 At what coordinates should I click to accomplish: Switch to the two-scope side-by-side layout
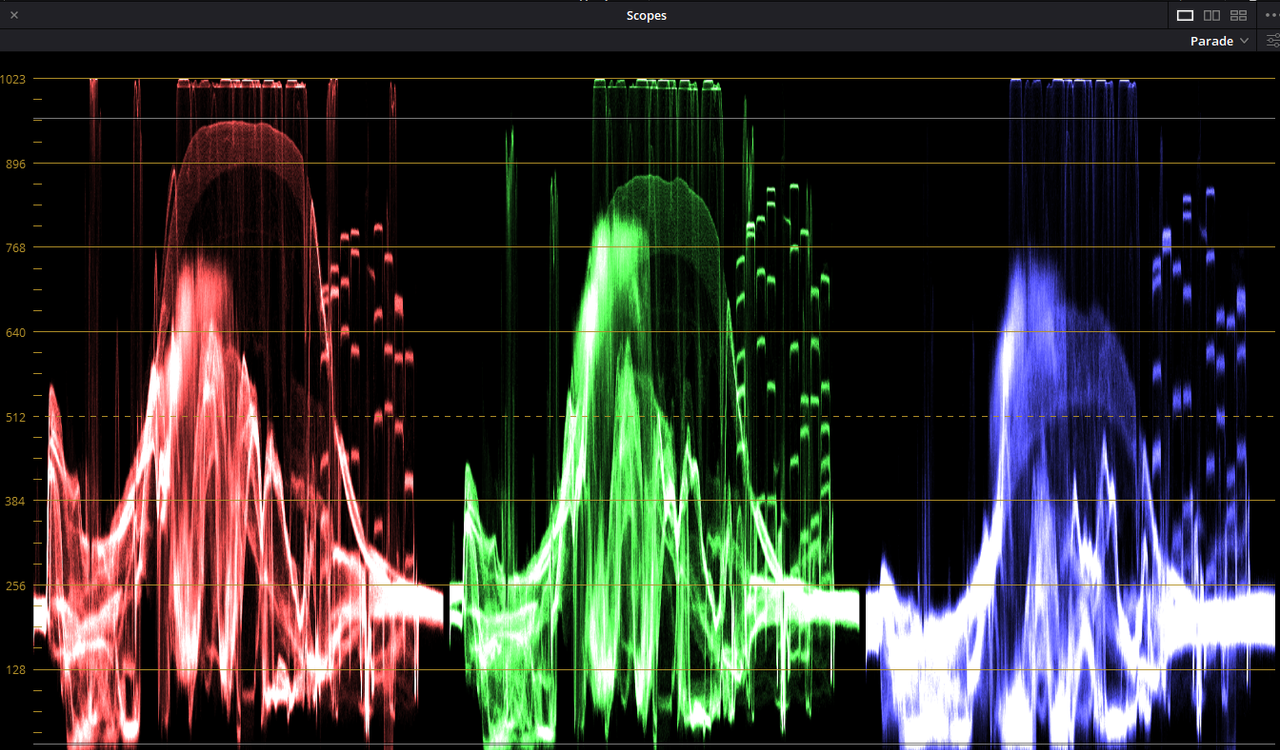1212,15
